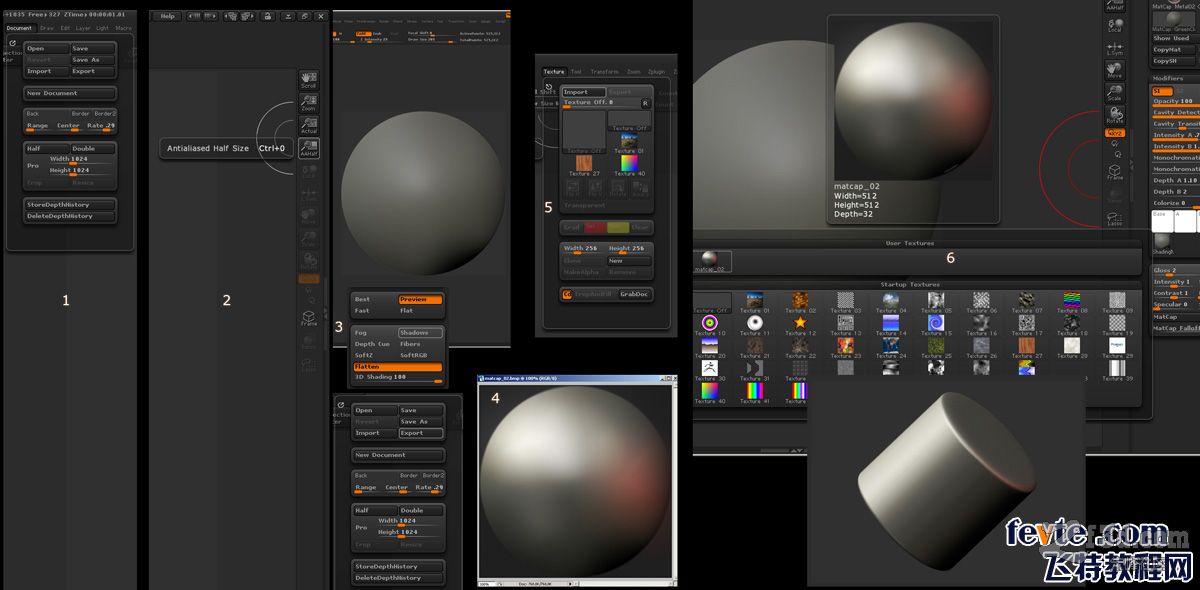Pick Texture 27 wood in the Texture palette

pyautogui.click(x=583, y=164)
